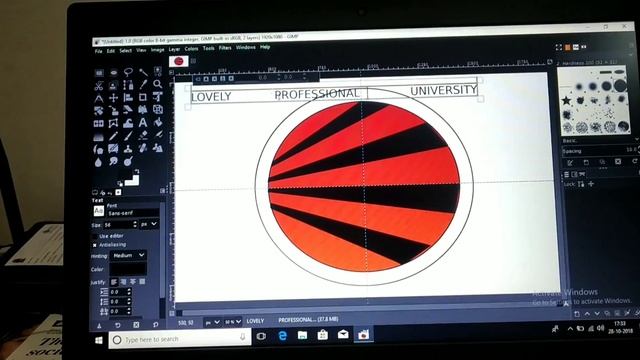Open the Layer menu
This screenshot has height=360, width=640.
click(174, 49)
